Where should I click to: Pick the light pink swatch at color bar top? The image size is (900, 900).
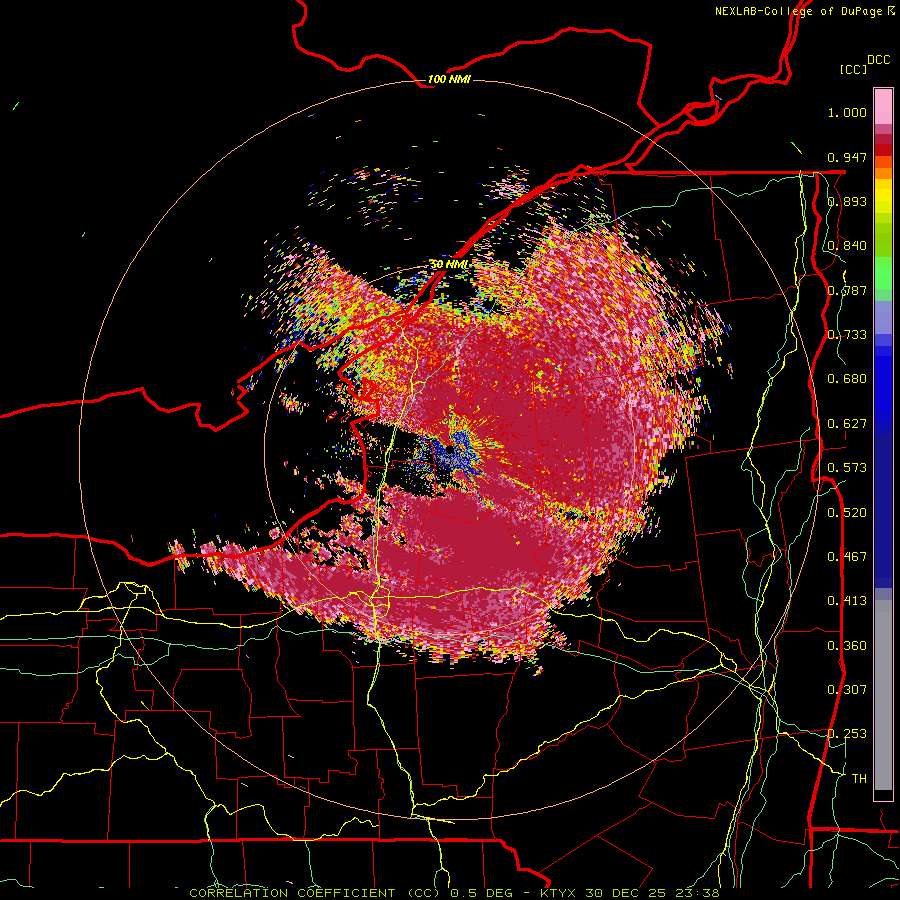[883, 106]
